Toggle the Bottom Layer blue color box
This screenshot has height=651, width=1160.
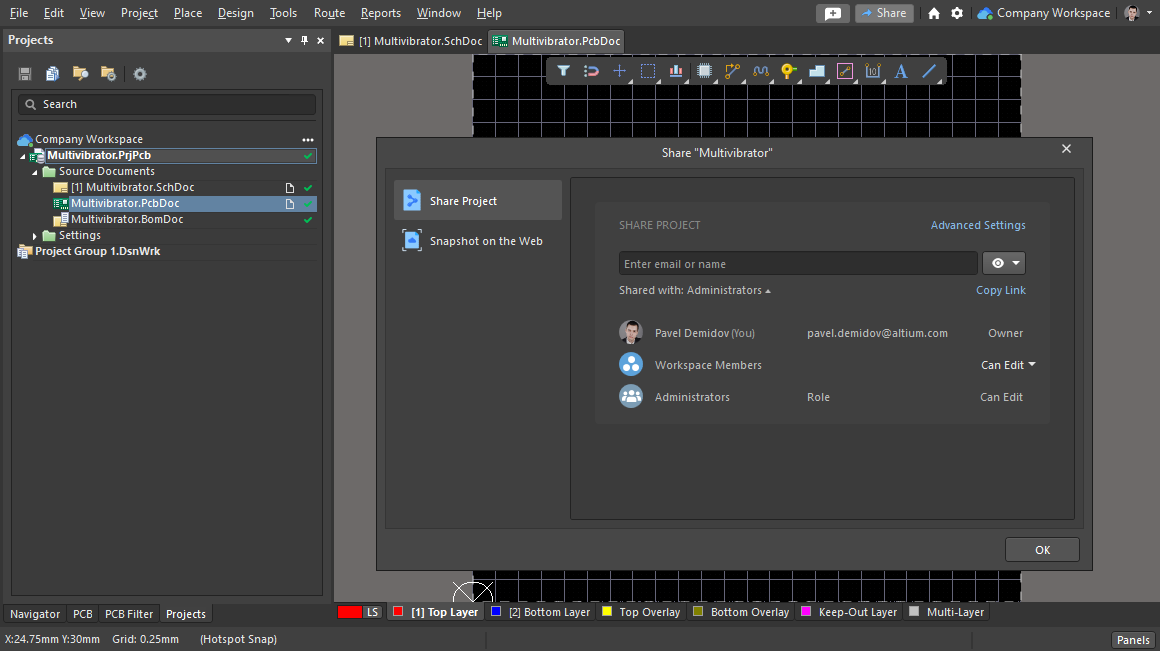tap(495, 612)
